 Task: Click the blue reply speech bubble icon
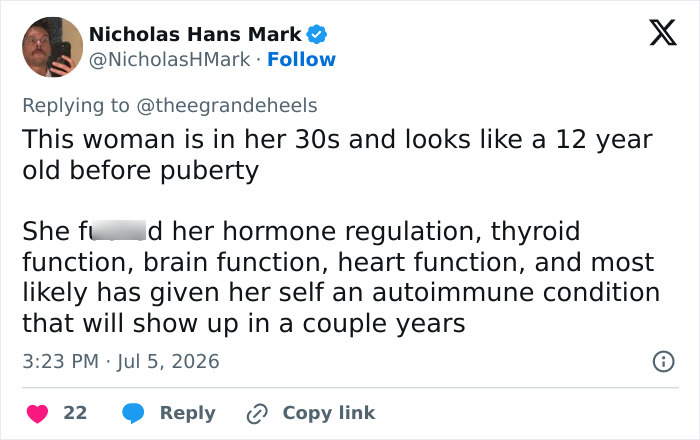coord(133,413)
